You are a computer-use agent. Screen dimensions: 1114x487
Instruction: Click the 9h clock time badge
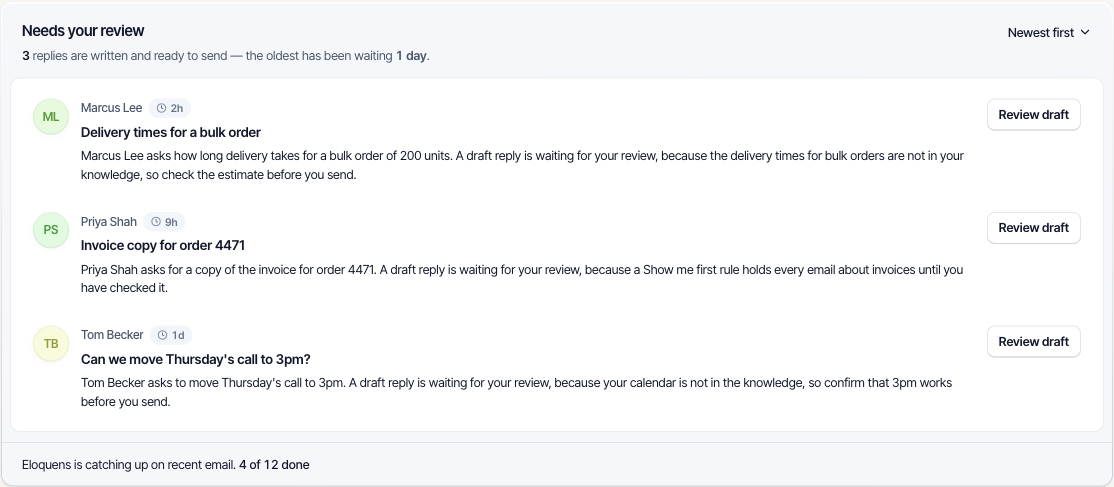tap(164, 222)
